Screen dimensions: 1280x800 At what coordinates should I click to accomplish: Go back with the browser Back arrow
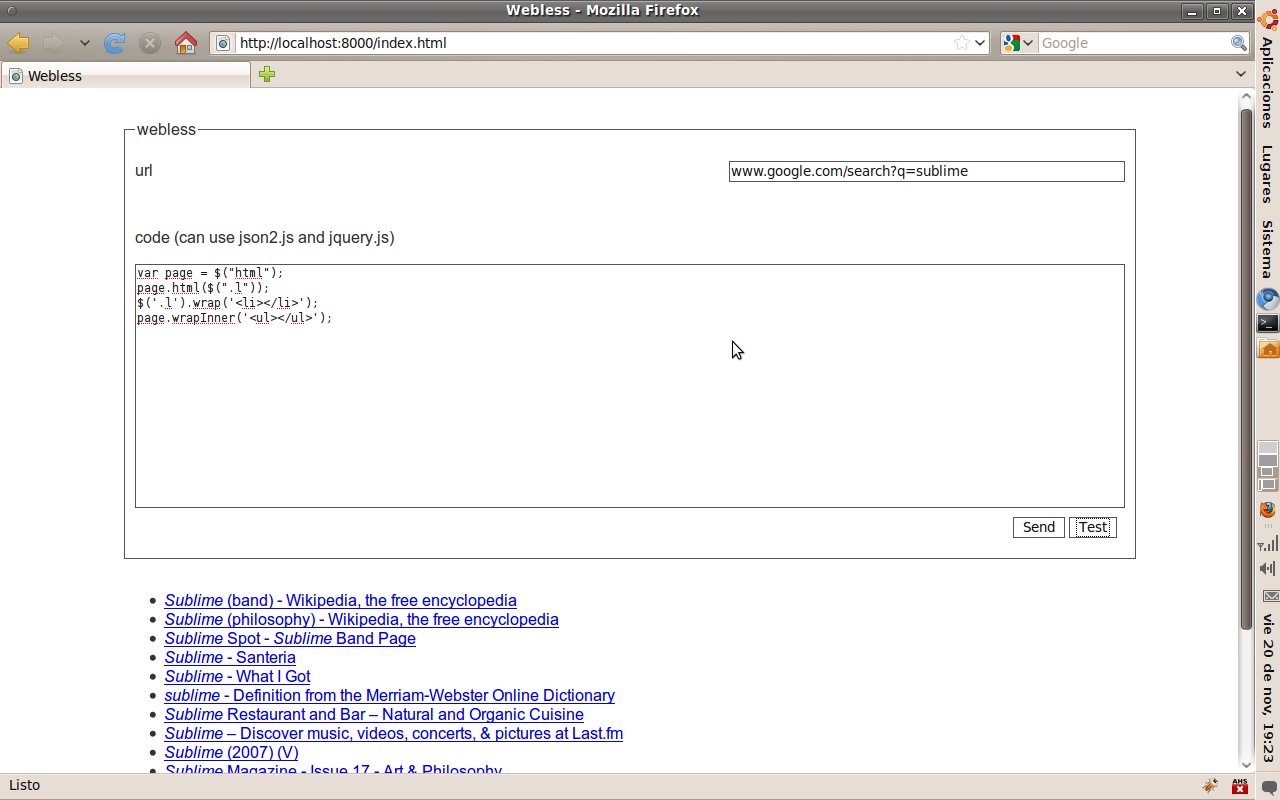pyautogui.click(x=19, y=43)
